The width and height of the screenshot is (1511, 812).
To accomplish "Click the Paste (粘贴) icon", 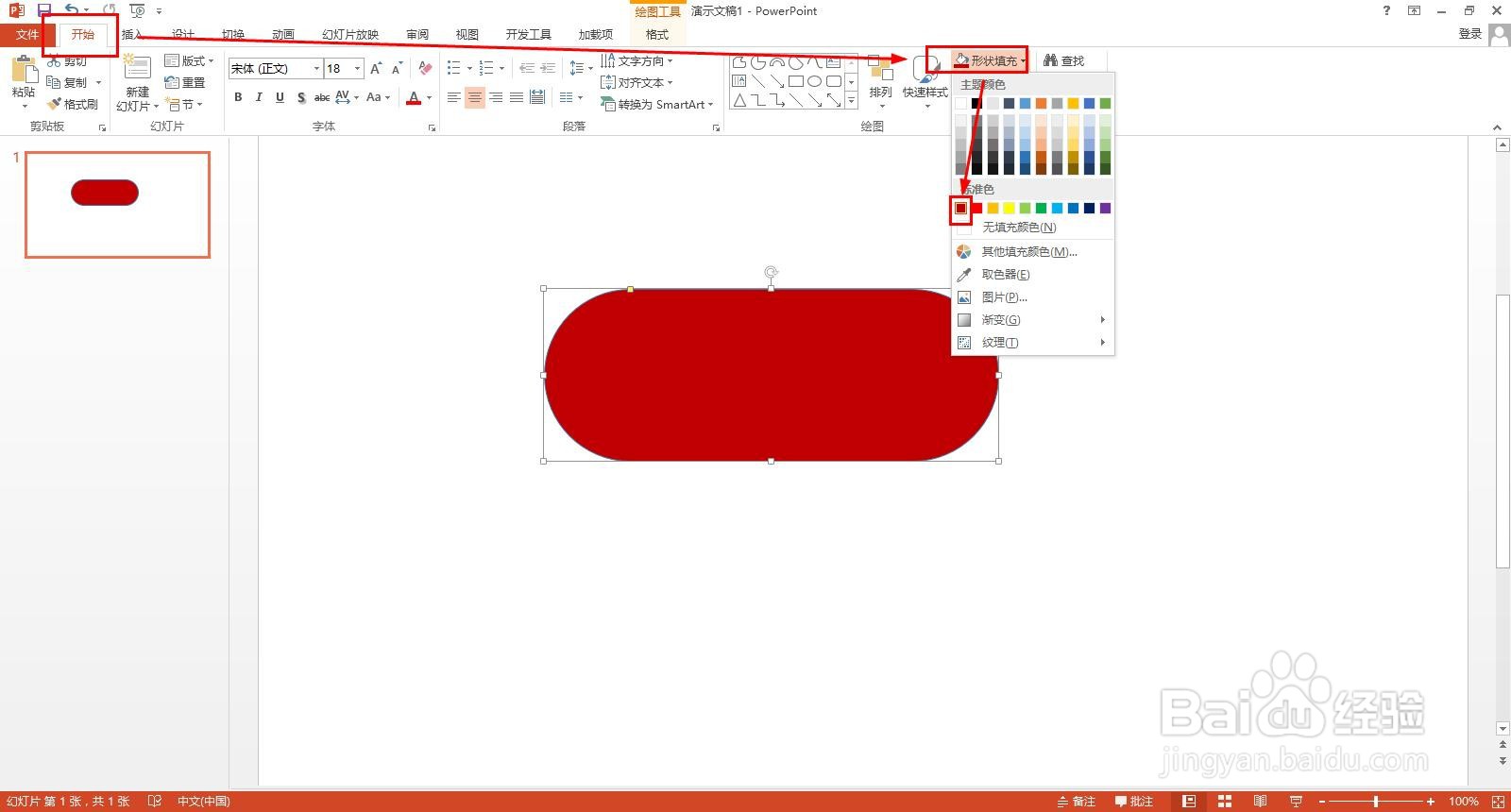I will (24, 71).
